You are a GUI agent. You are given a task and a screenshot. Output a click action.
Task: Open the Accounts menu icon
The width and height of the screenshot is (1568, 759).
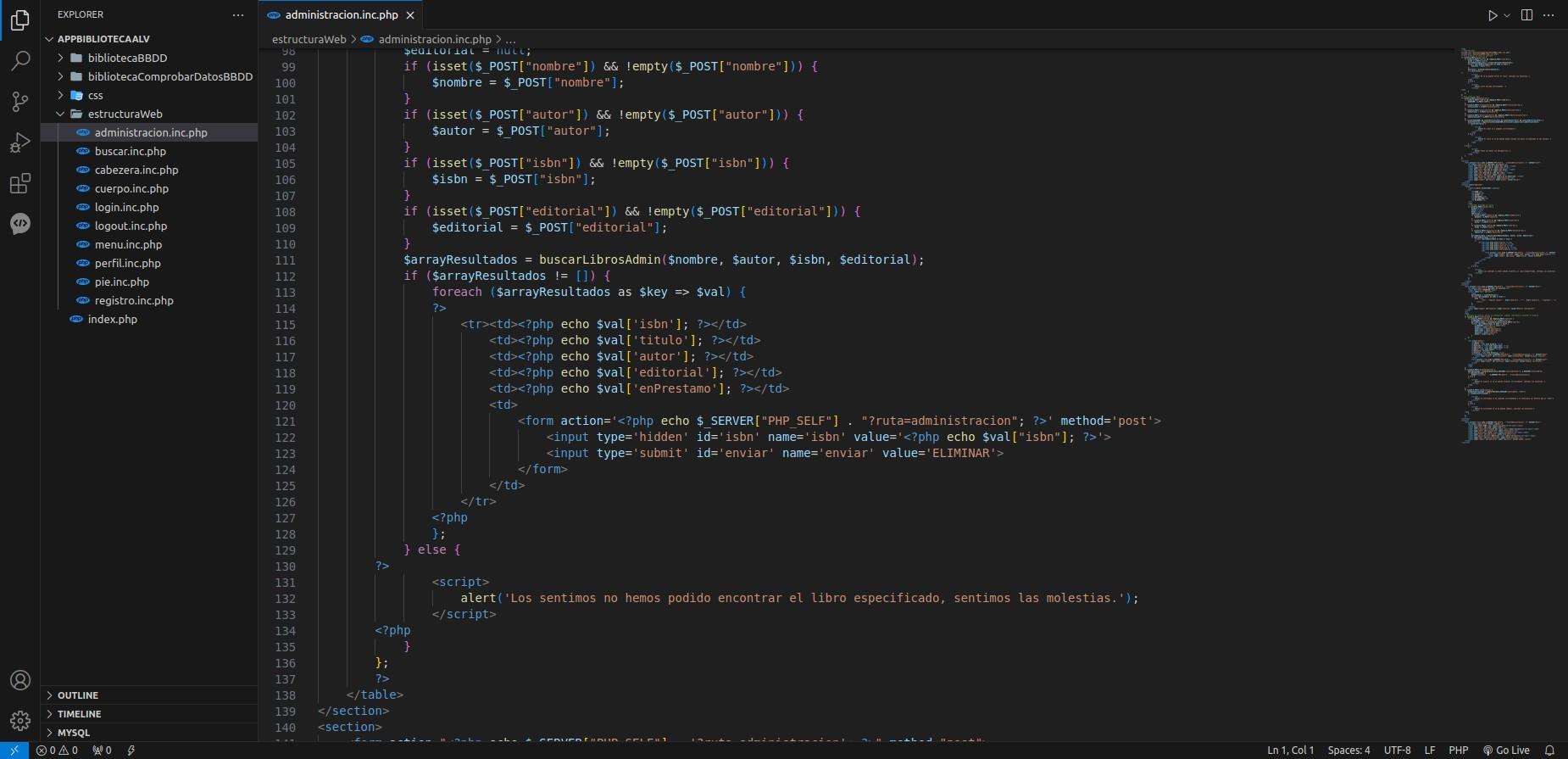(x=20, y=680)
